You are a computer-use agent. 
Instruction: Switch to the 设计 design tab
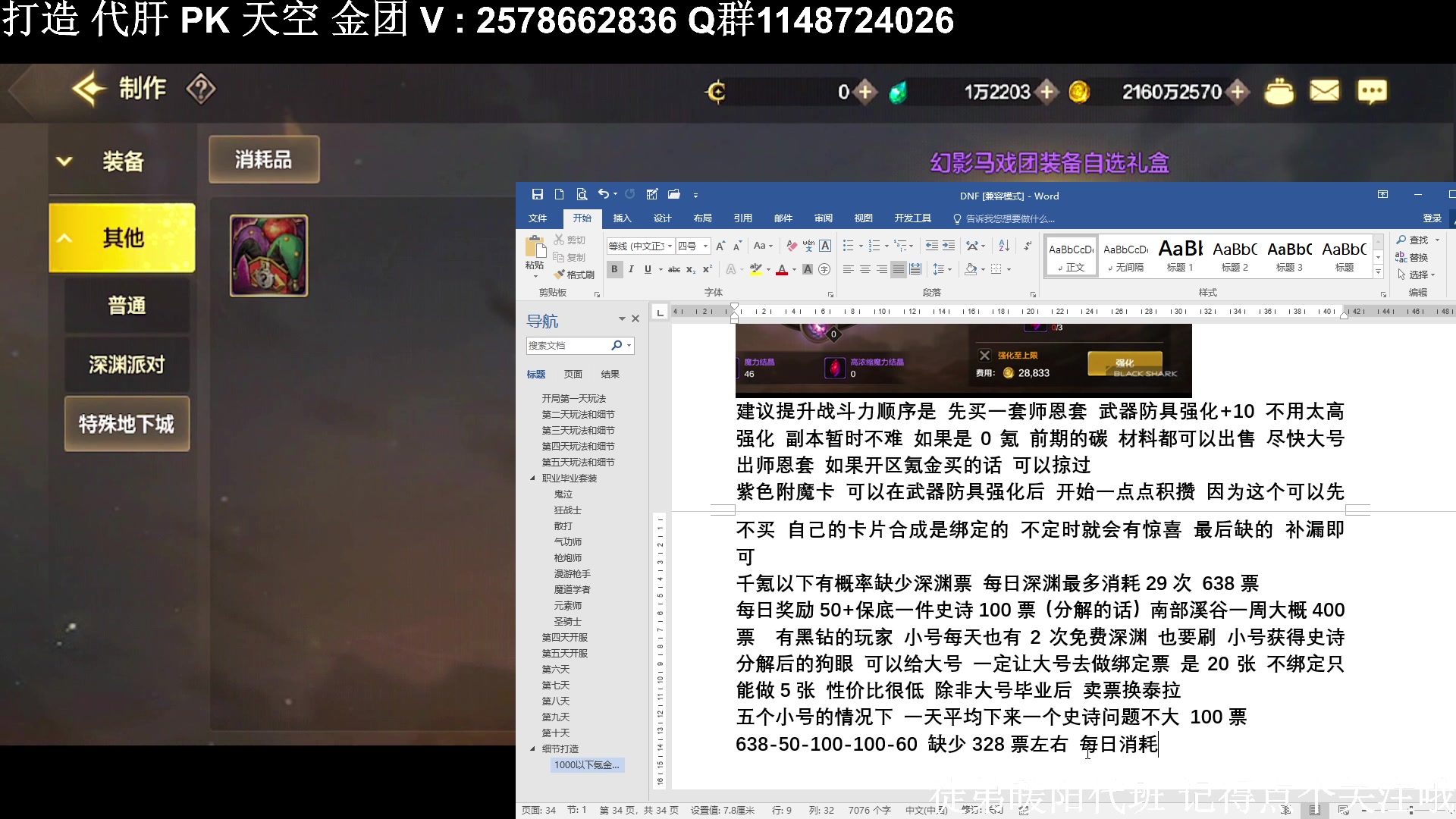pos(662,218)
